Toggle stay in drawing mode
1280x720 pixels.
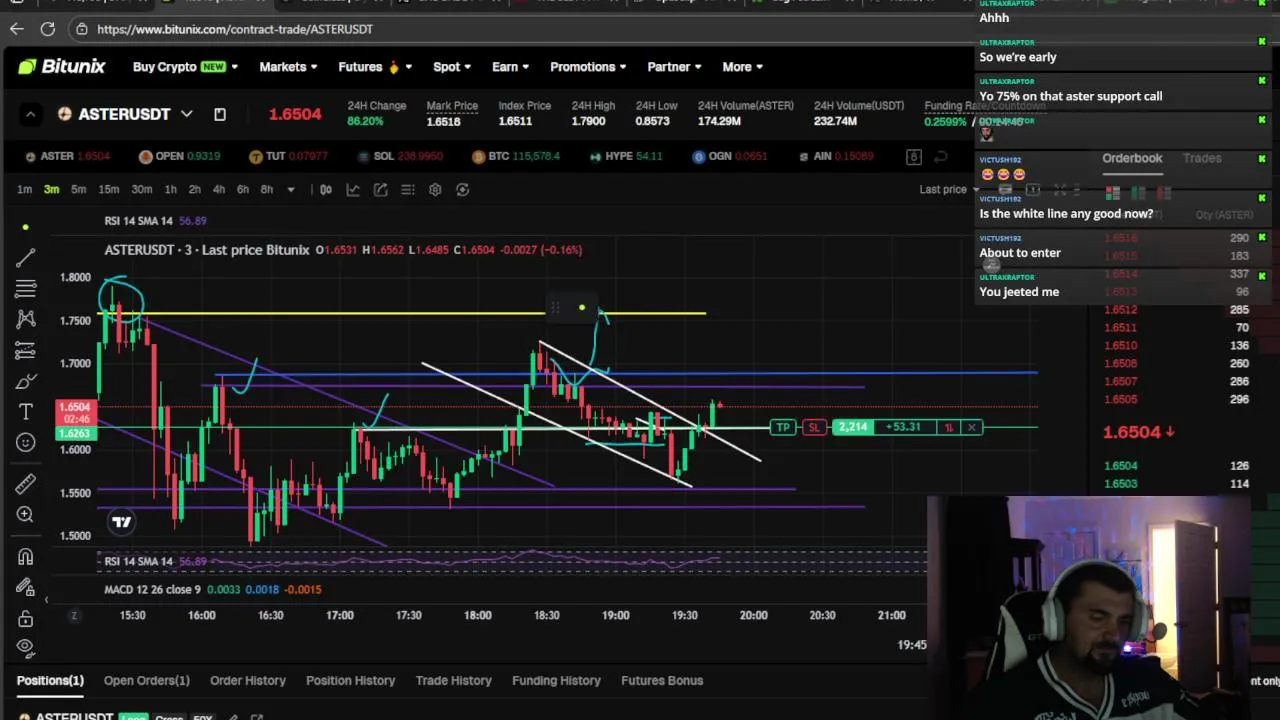coord(26,588)
